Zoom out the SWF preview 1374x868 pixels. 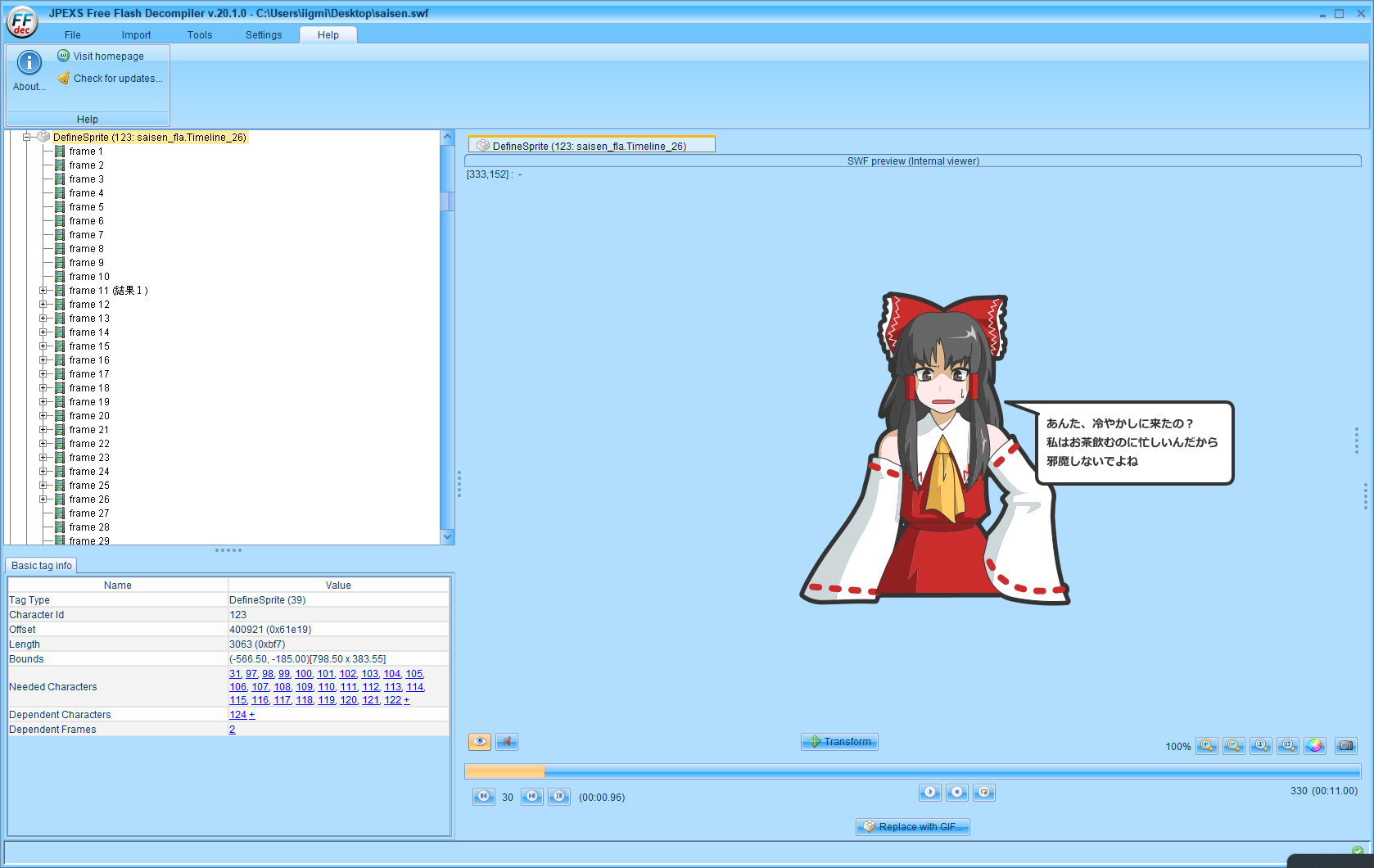[1234, 745]
